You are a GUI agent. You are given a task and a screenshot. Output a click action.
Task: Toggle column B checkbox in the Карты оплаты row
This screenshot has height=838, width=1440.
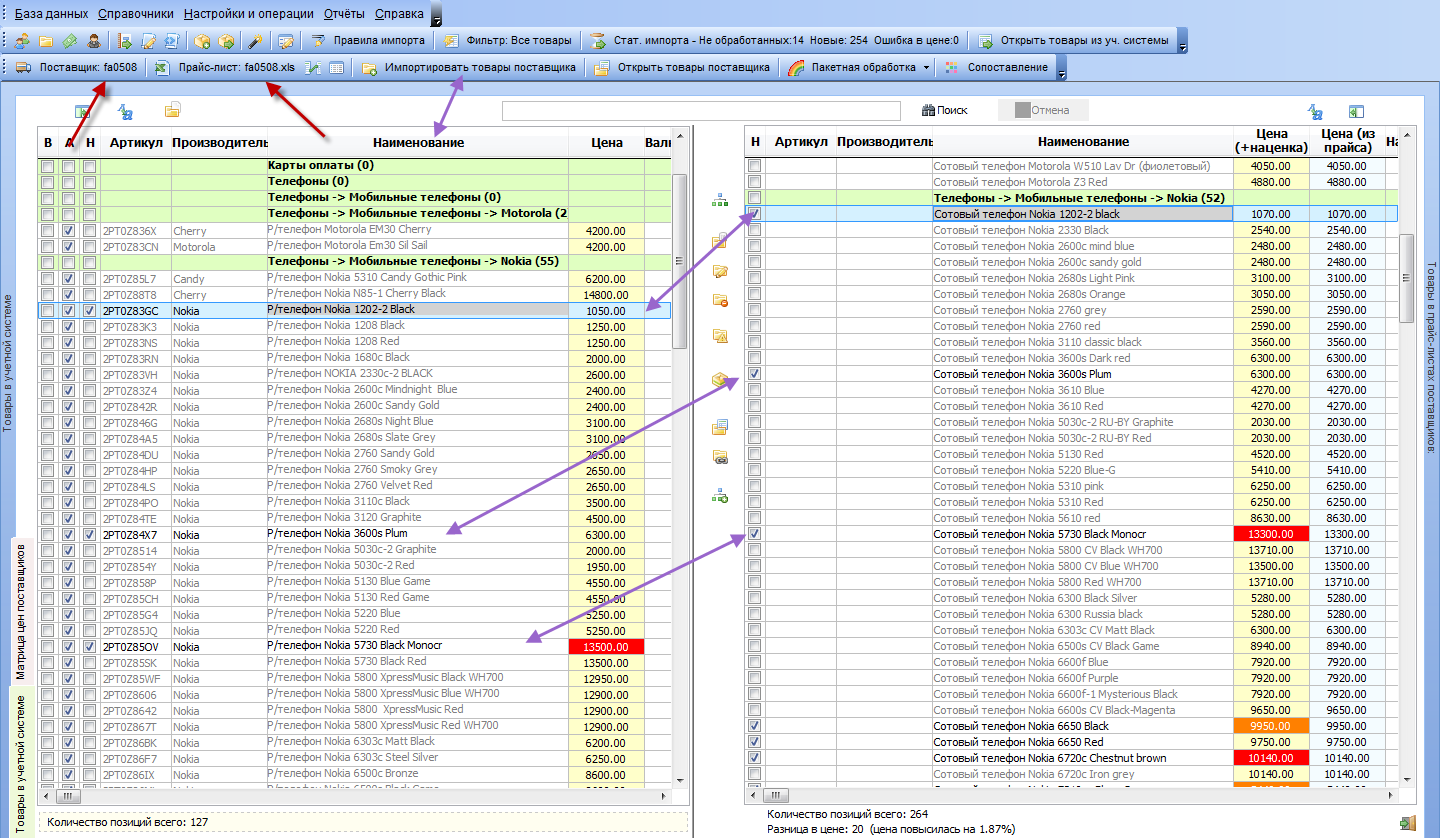pyautogui.click(x=47, y=166)
